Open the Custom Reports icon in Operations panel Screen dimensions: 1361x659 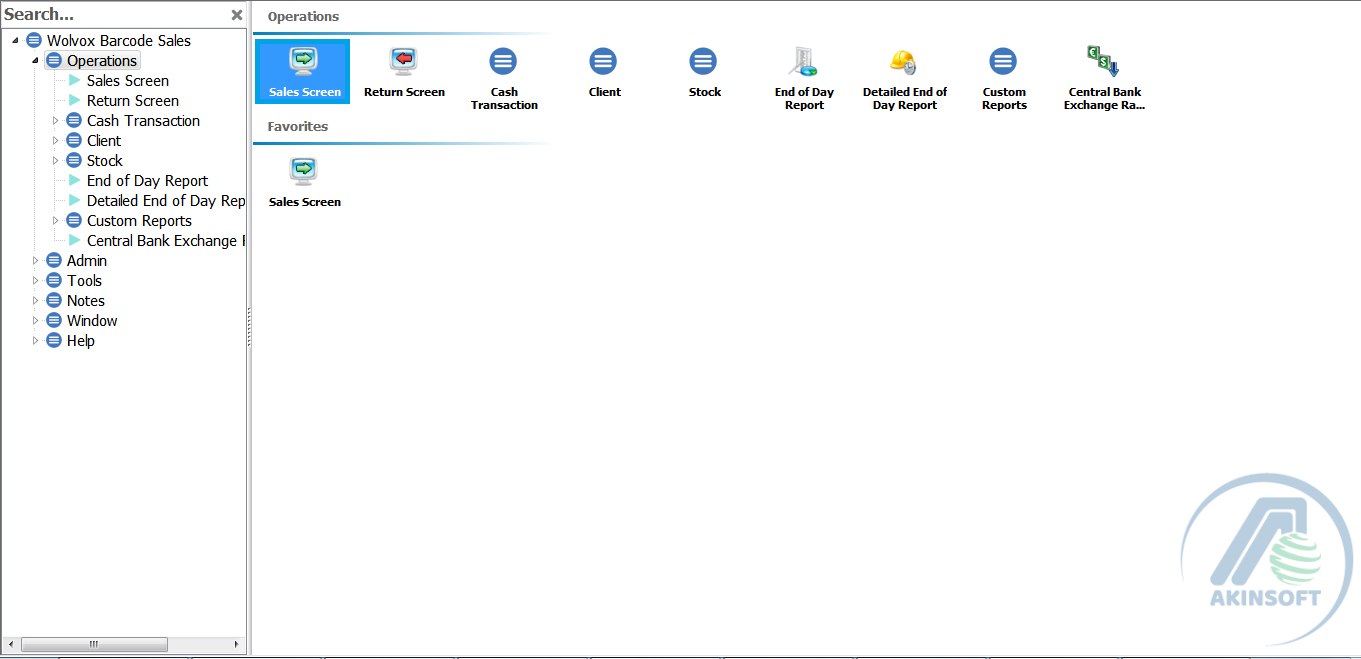point(1004,78)
